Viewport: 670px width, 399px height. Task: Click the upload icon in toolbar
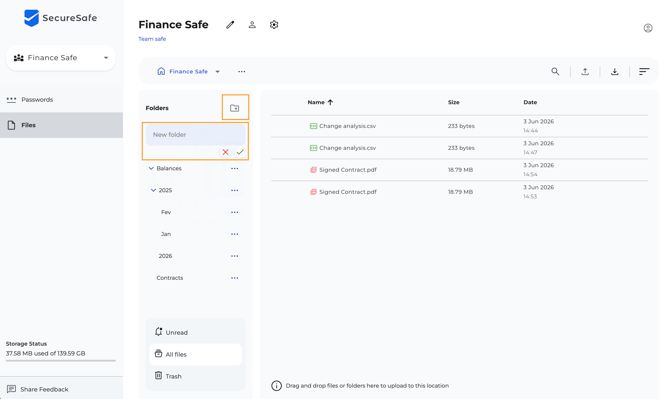tap(585, 71)
